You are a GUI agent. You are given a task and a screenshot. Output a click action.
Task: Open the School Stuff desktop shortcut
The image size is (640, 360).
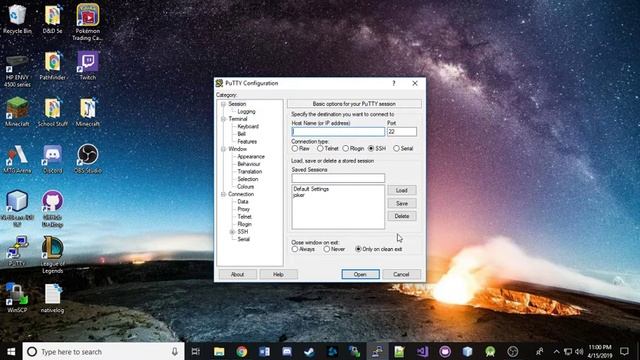tap(52, 112)
